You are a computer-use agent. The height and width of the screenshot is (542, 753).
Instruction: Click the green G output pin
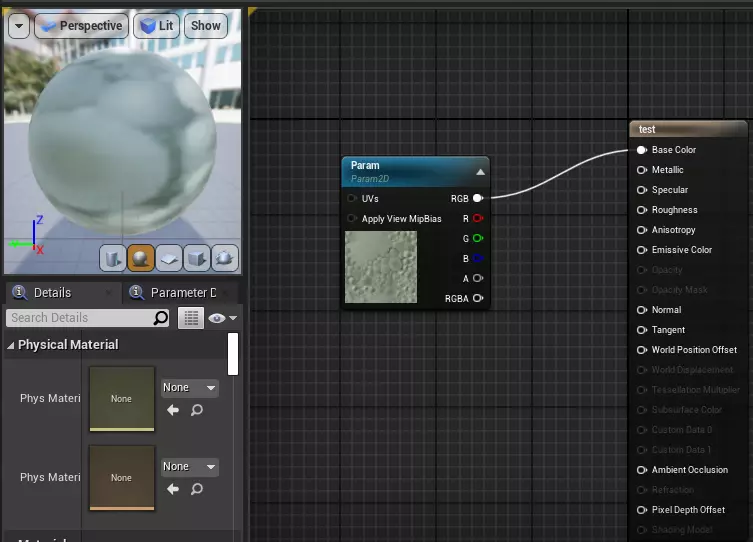click(478, 238)
